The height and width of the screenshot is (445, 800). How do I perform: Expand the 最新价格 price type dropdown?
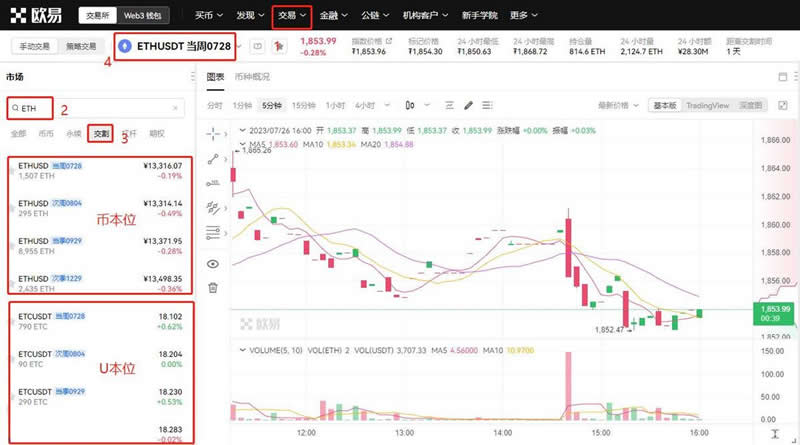(620, 105)
